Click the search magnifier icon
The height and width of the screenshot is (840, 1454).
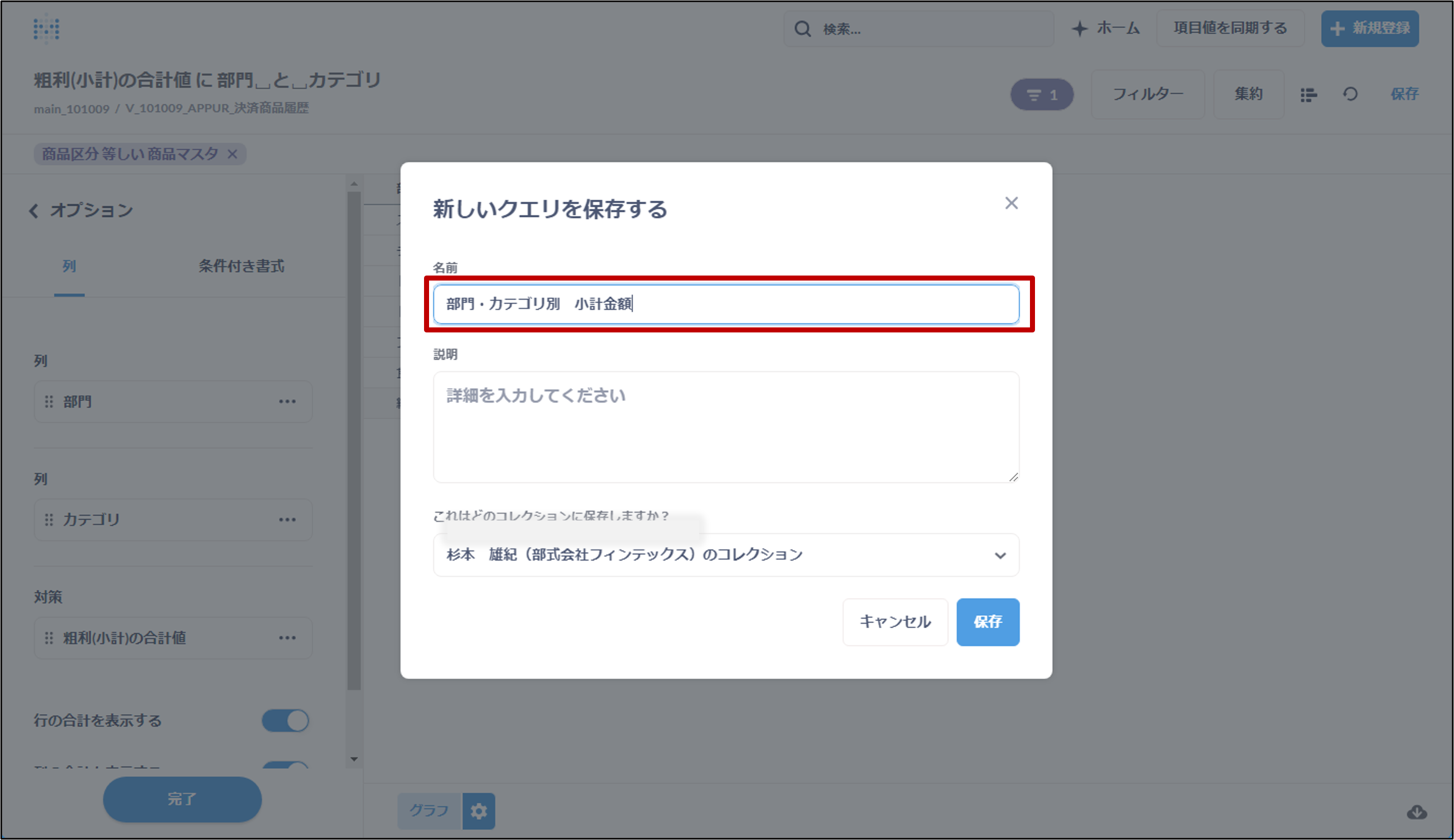[802, 29]
